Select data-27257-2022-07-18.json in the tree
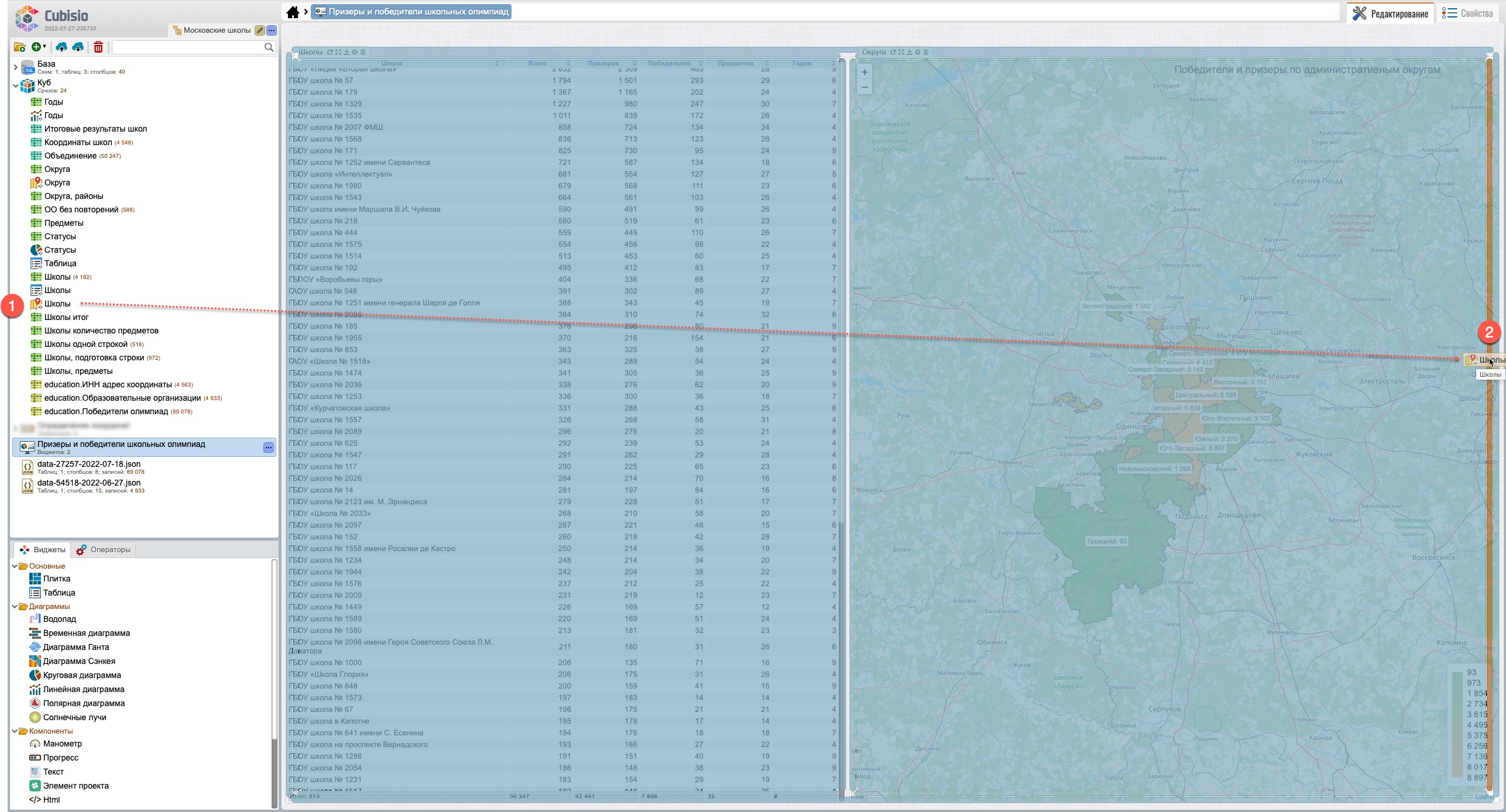 [88, 464]
